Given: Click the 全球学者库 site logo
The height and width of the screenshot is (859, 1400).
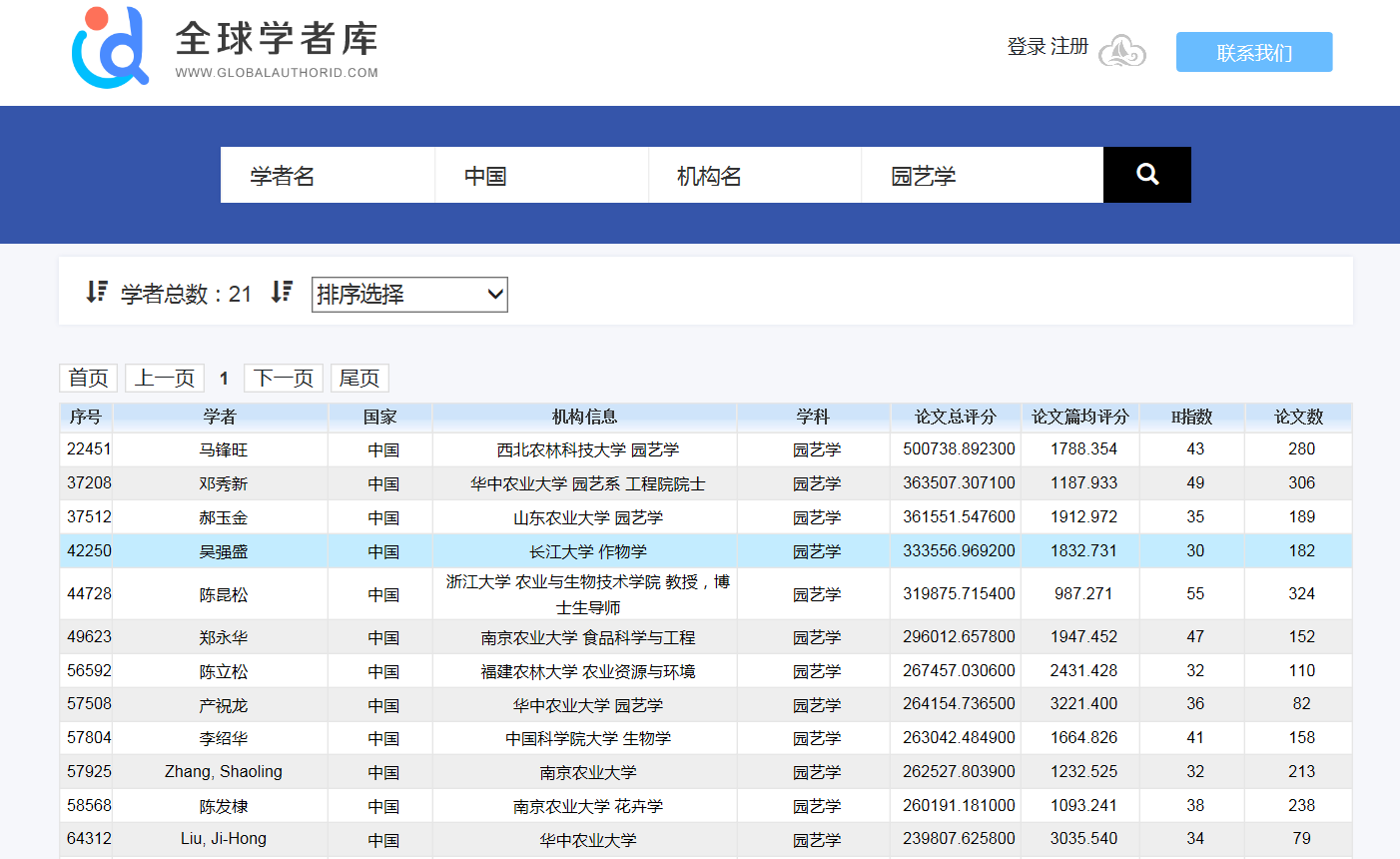Looking at the screenshot, I should pyautogui.click(x=225, y=48).
